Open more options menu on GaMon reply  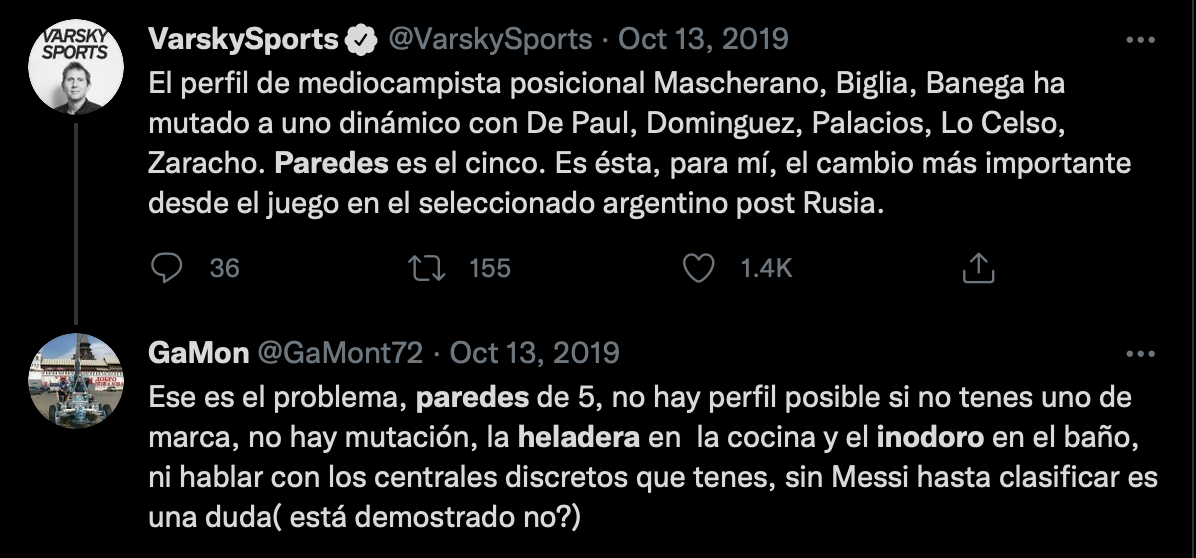pos(1141,353)
